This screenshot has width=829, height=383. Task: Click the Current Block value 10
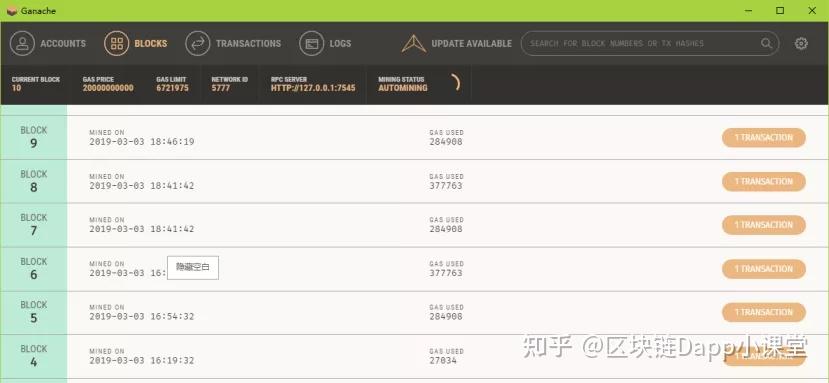[x=16, y=88]
